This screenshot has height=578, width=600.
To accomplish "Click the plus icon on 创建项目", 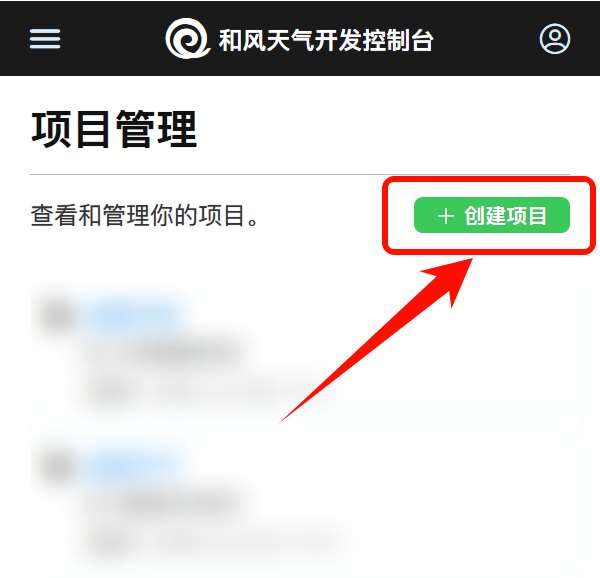I will pyautogui.click(x=446, y=216).
